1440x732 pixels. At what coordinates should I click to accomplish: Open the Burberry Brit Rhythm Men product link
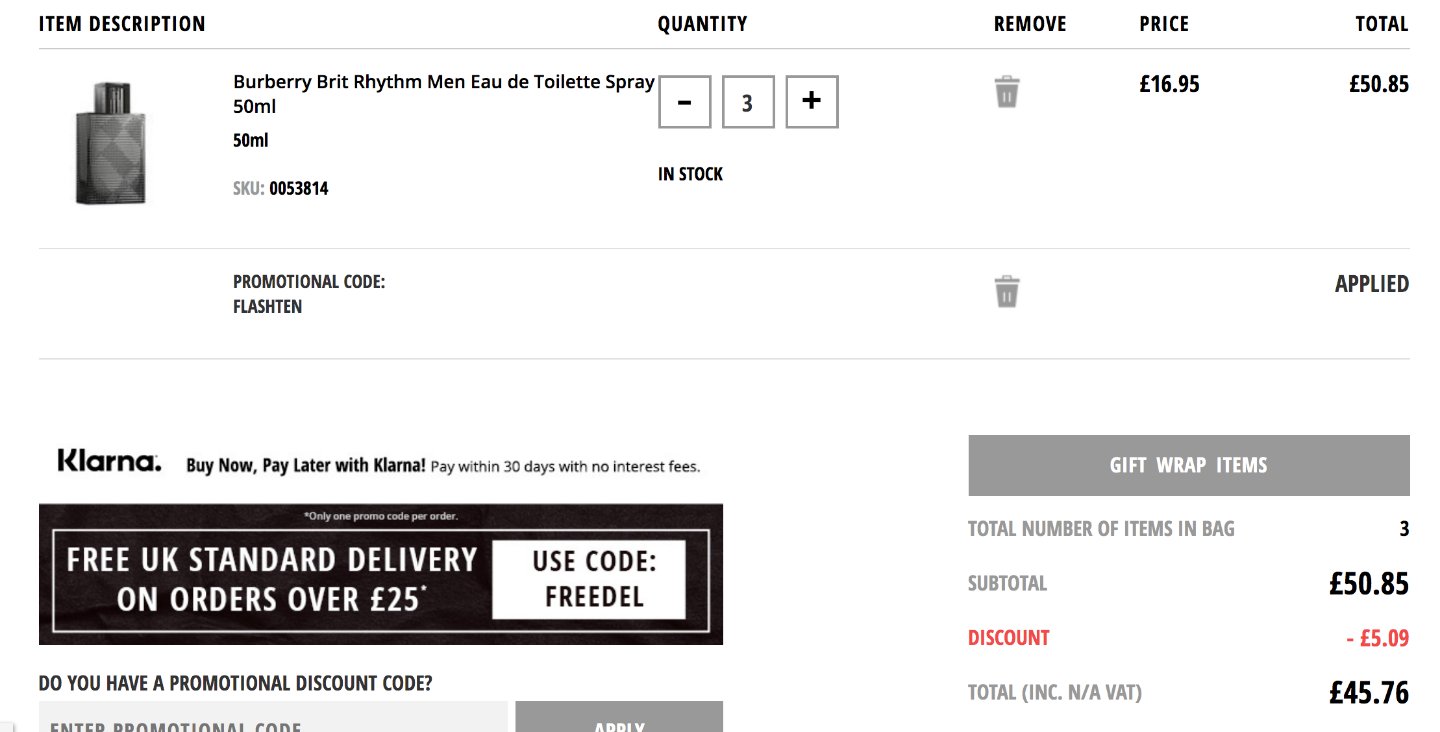[x=444, y=94]
